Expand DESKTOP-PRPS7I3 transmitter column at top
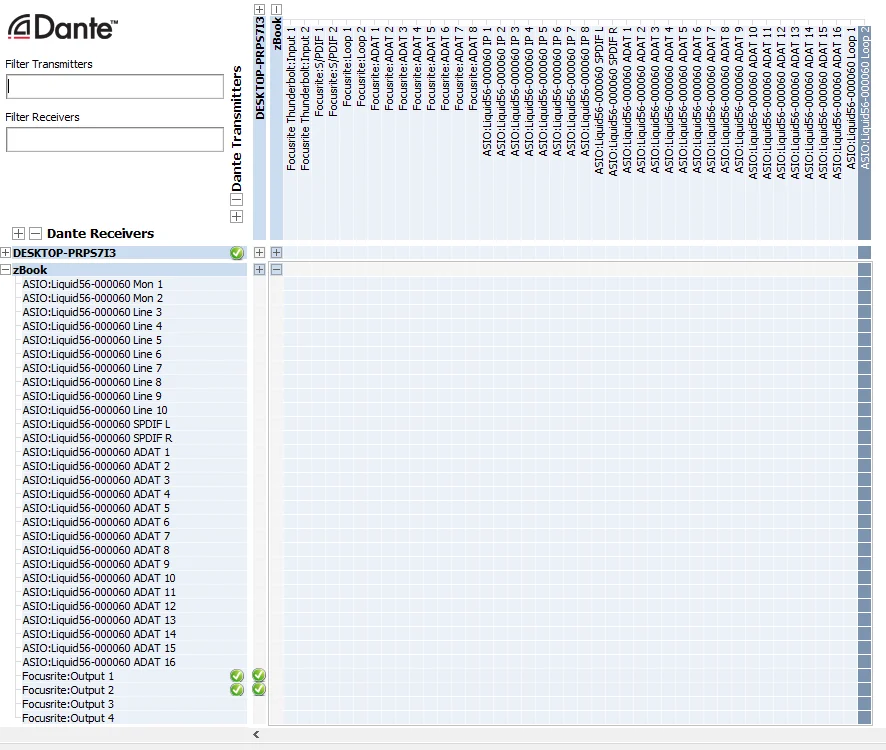The height and width of the screenshot is (750, 886). (x=259, y=9)
